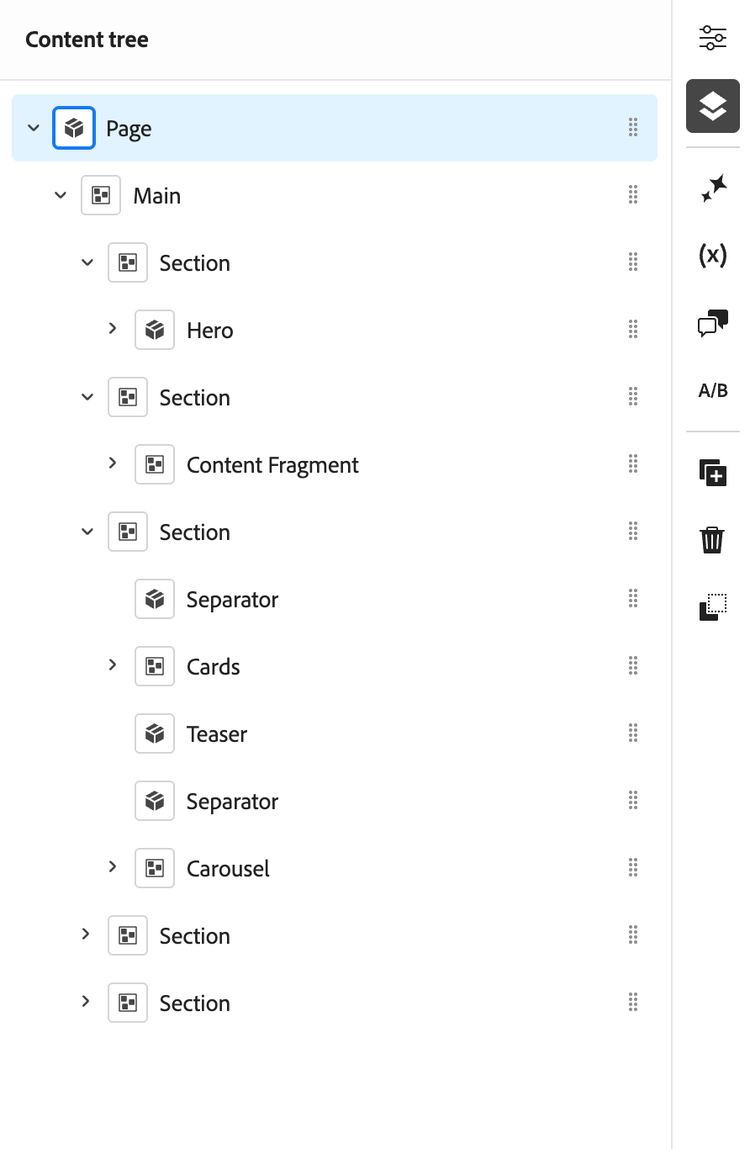The height and width of the screenshot is (1149, 750).
Task: Click the dotted square copy icon
Action: 712,607
